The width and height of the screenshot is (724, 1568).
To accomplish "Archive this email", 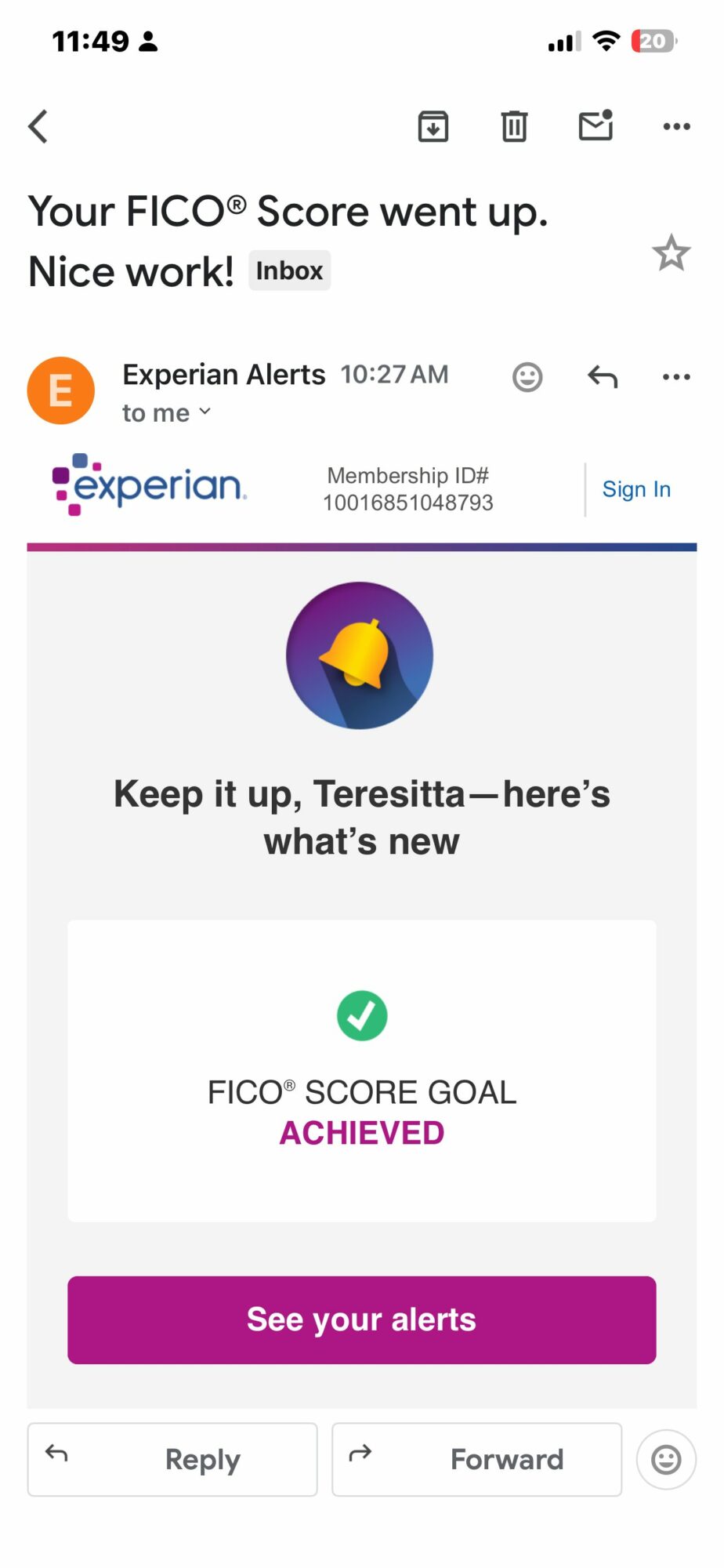I will [x=433, y=126].
